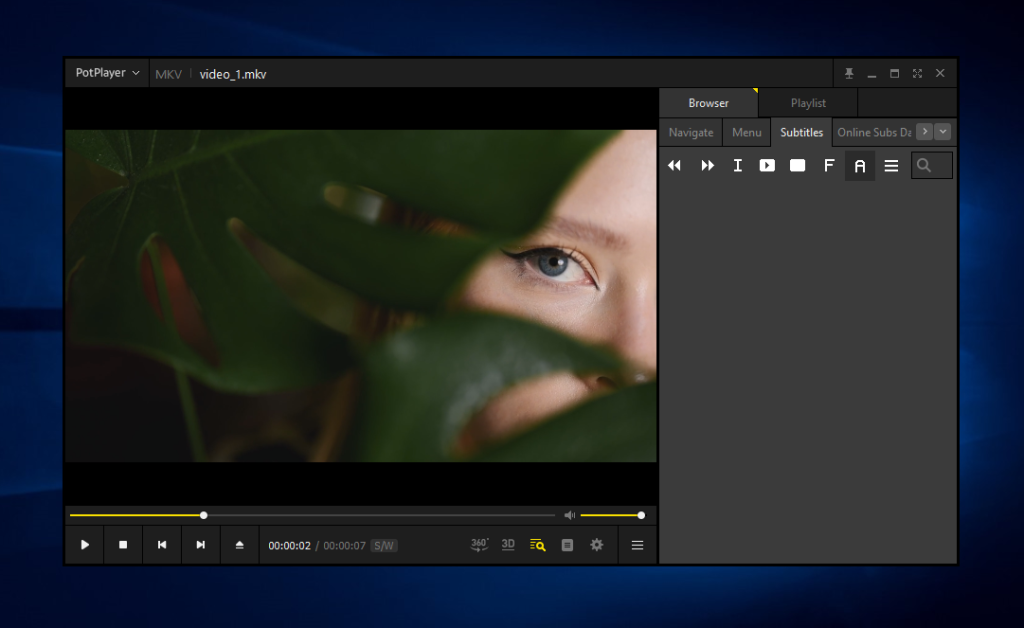Stop video playback

[123, 545]
